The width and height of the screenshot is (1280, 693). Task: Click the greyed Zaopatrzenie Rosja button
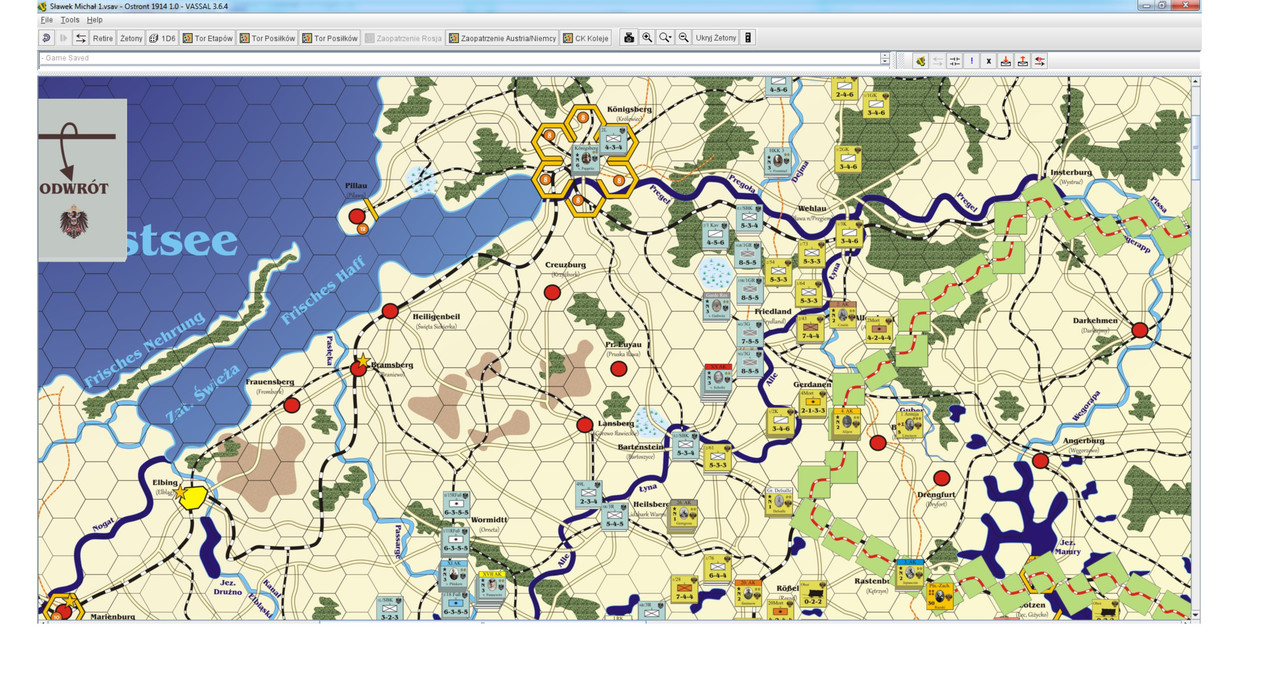coord(403,38)
